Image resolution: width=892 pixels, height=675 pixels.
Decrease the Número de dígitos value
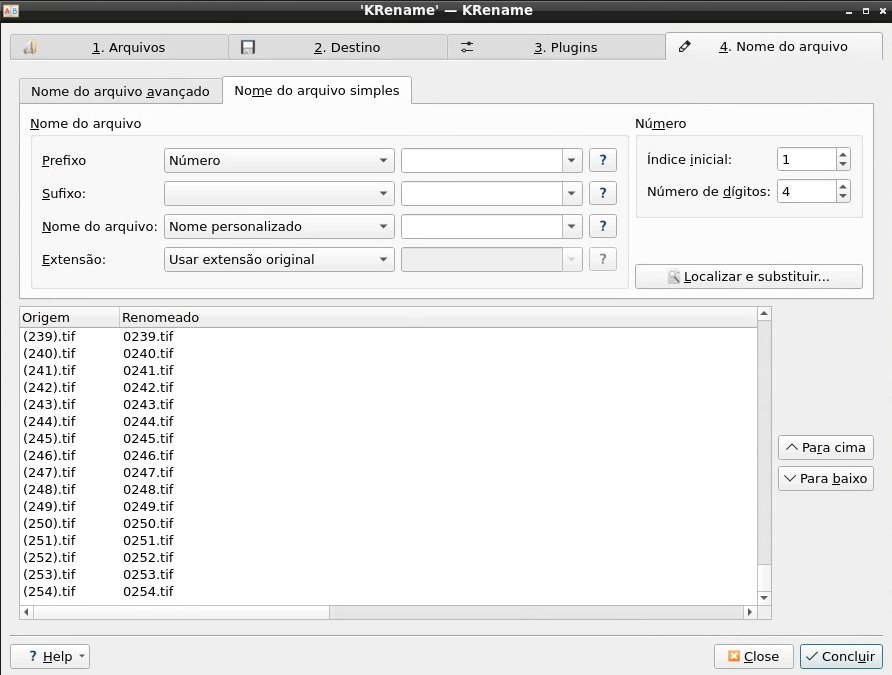click(x=843, y=196)
